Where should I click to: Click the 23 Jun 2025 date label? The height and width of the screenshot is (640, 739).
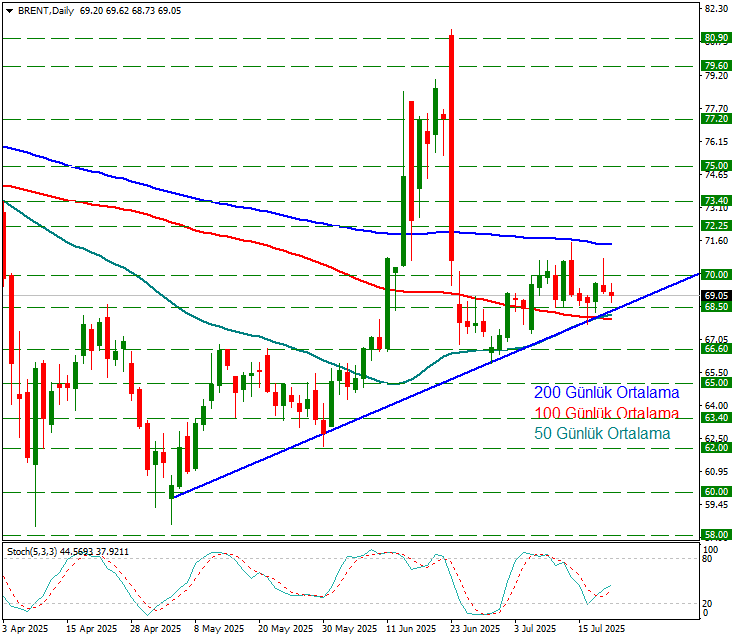pos(475,629)
